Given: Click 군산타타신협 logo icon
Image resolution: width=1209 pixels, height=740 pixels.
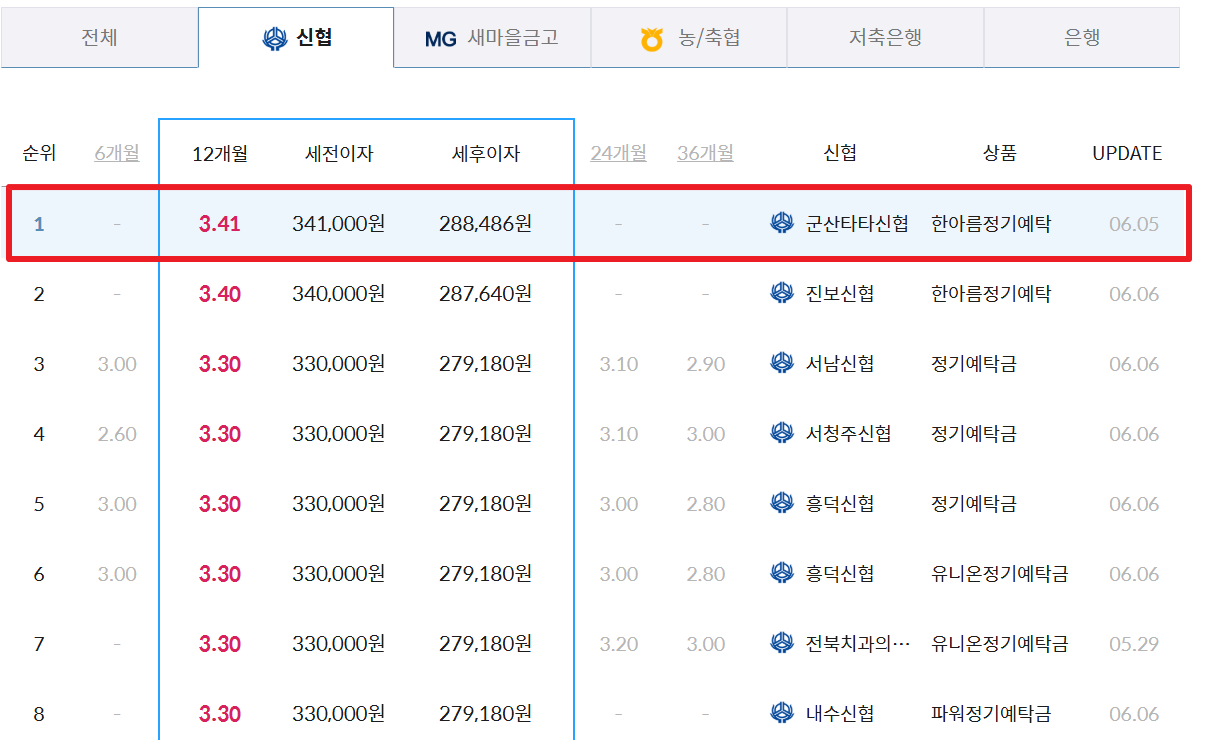Looking at the screenshot, I should point(782,223).
